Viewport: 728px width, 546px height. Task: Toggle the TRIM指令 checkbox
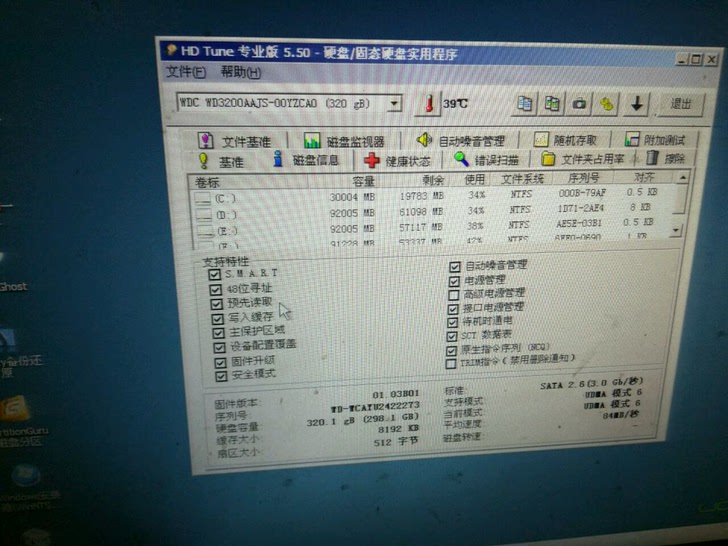click(x=451, y=364)
